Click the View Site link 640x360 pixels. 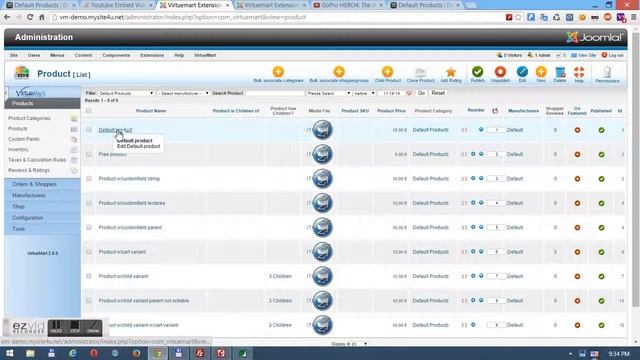tap(584, 55)
